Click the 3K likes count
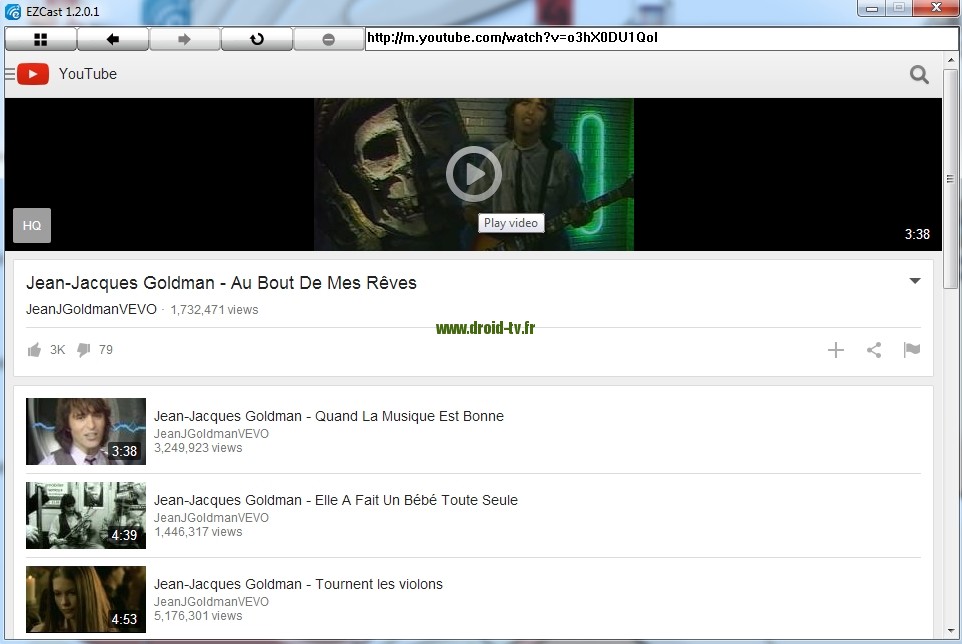The image size is (962, 644). (x=58, y=350)
